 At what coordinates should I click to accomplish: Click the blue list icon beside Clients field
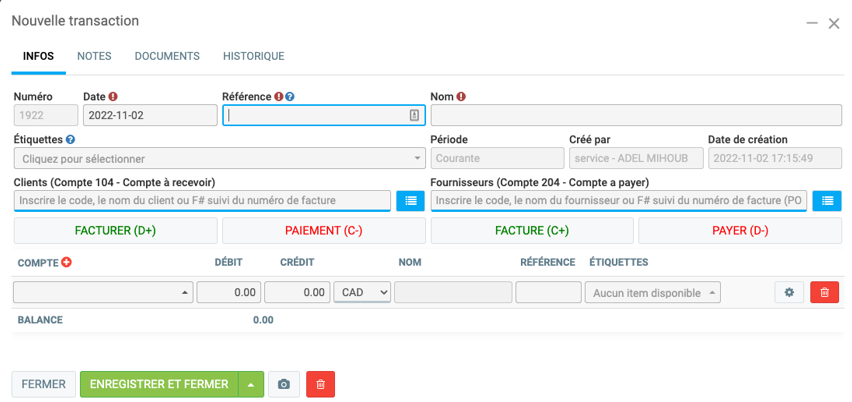[410, 201]
